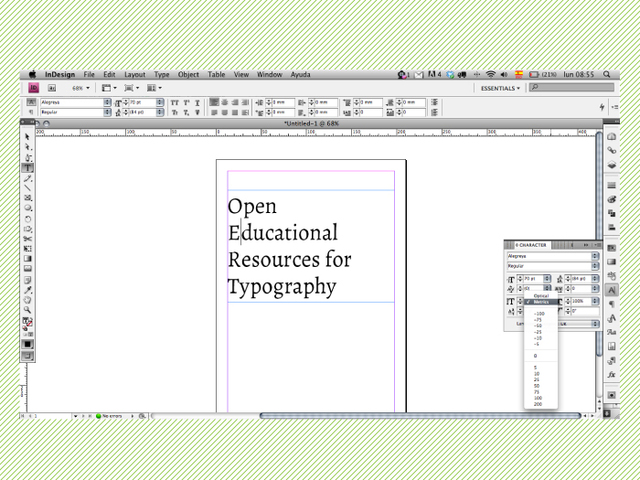640x480 pixels.
Task: Toggle character formatting controls mode
Action: click(x=31, y=102)
